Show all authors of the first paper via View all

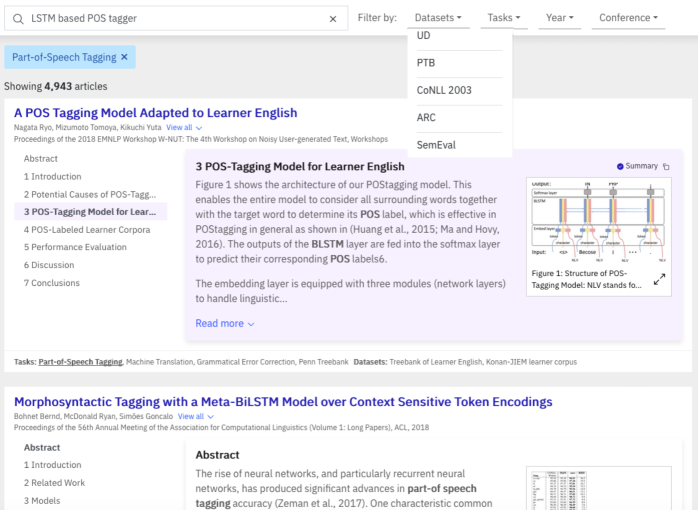pyautogui.click(x=184, y=128)
